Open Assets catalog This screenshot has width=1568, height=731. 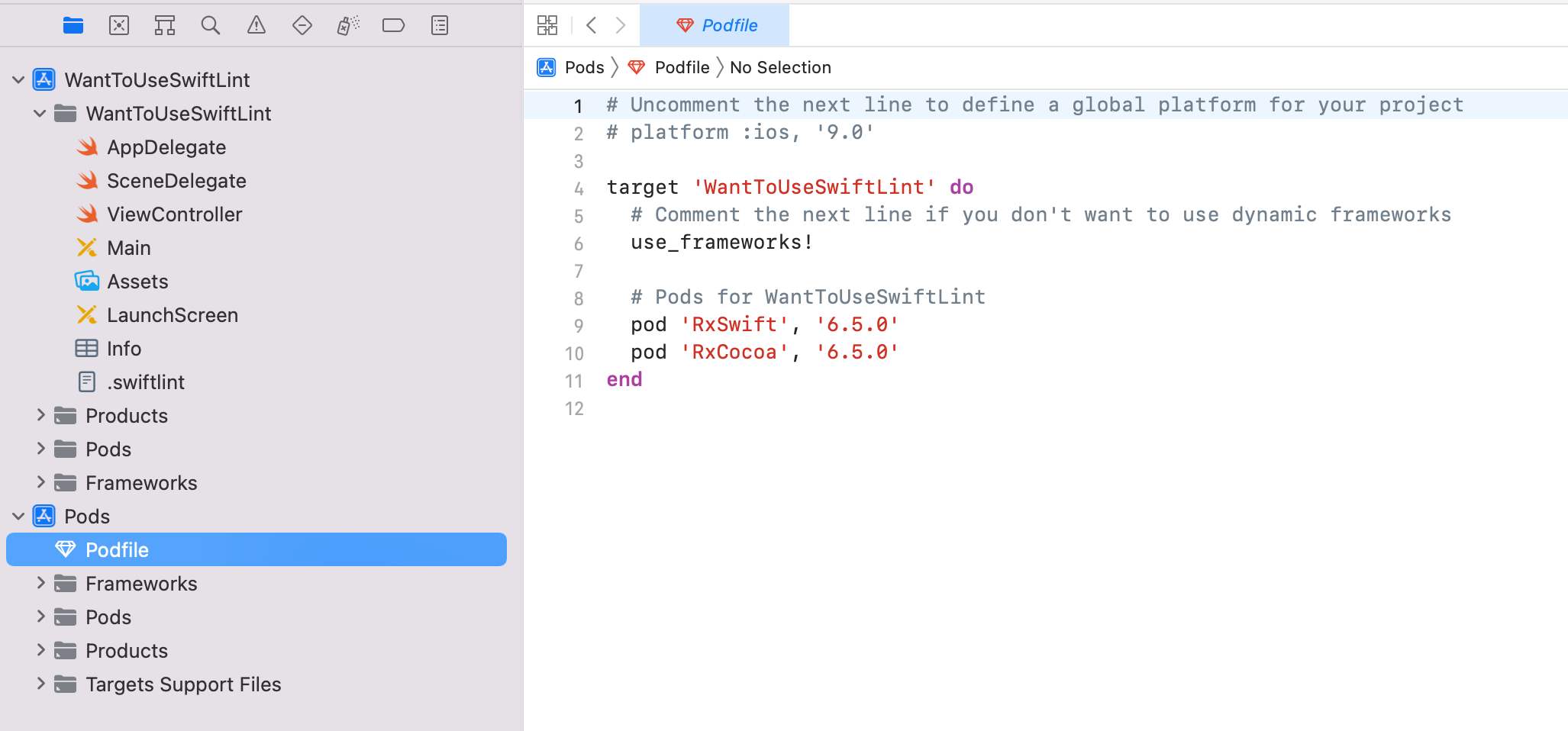coord(137,282)
